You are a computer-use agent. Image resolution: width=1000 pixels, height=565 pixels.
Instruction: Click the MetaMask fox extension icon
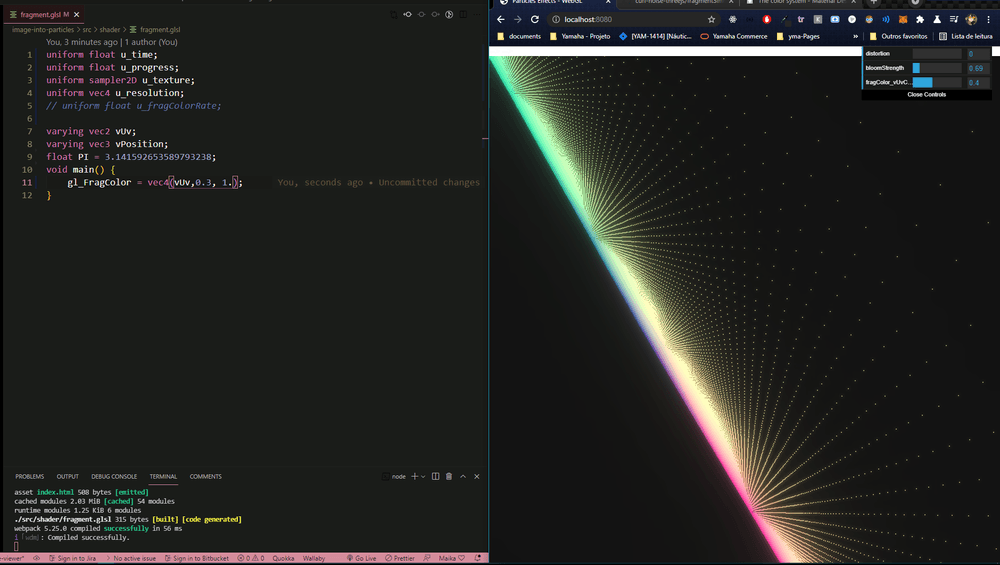[x=902, y=19]
